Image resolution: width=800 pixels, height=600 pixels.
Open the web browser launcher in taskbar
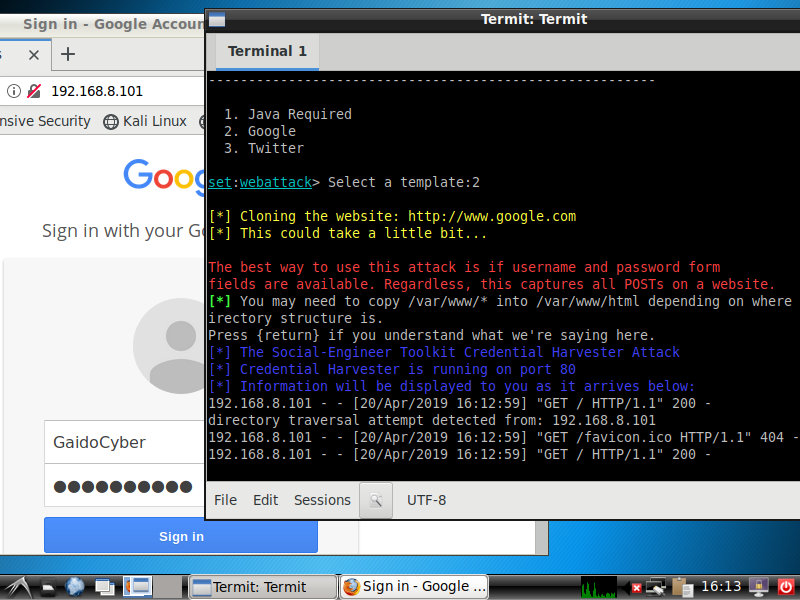75,587
